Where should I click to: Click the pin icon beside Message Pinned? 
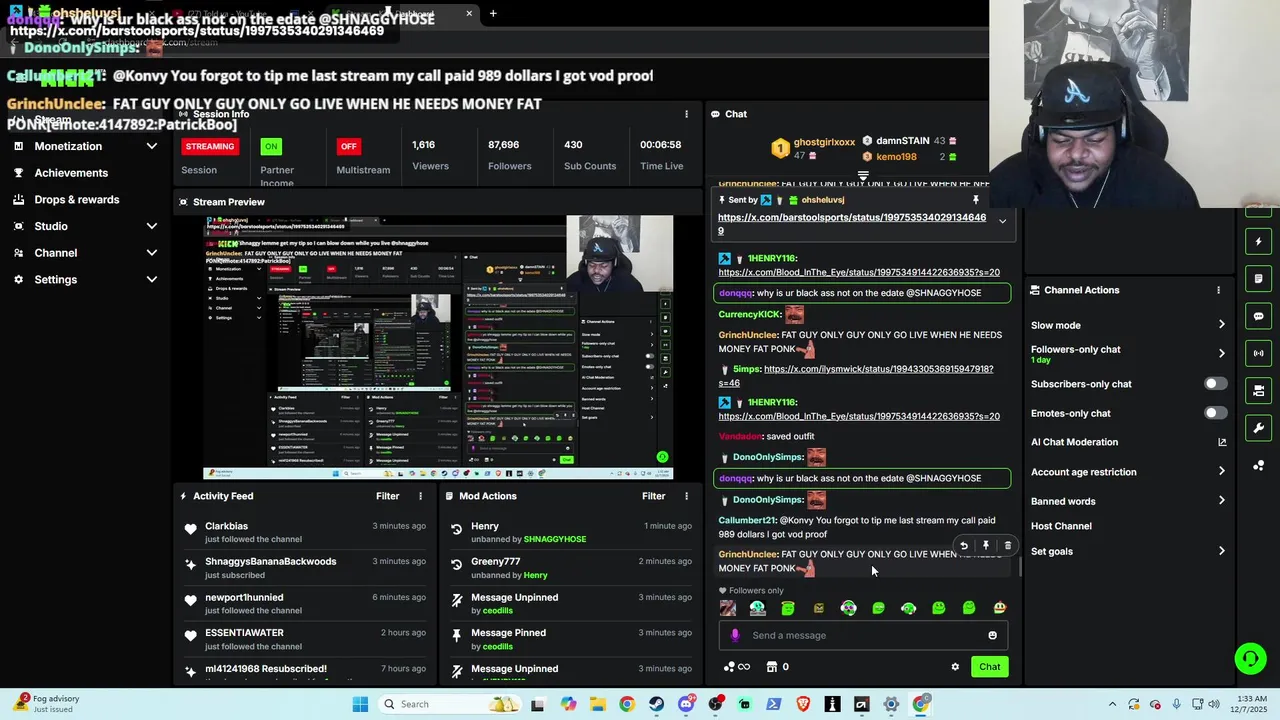(457, 635)
